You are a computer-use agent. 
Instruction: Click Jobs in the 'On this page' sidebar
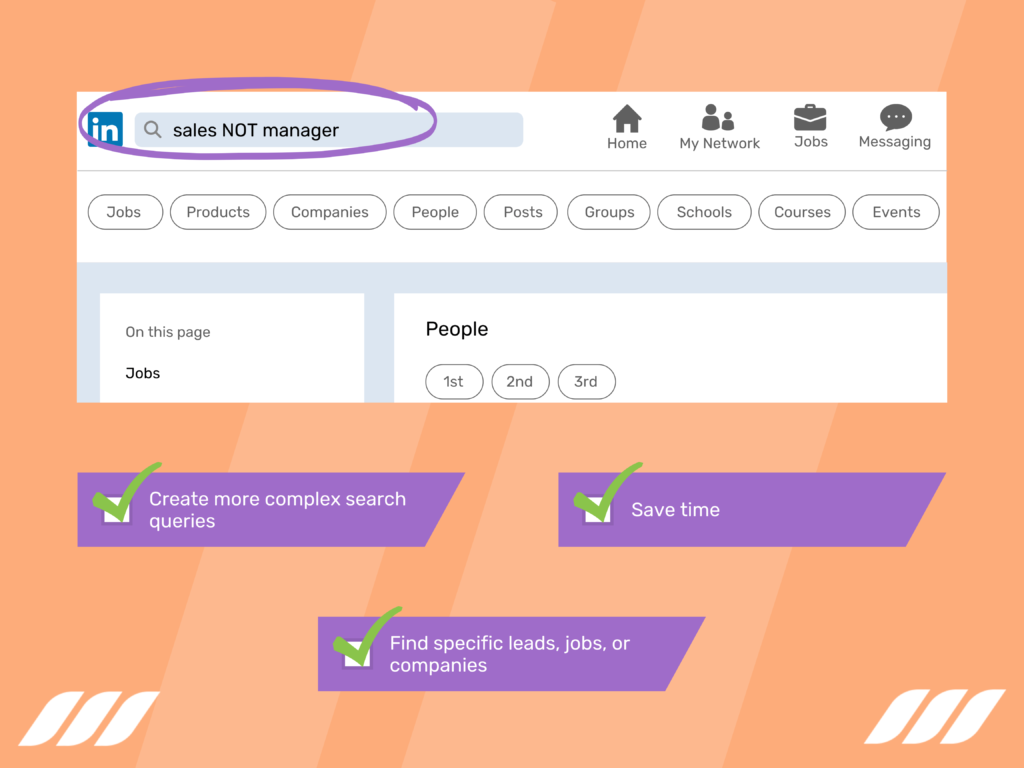click(x=142, y=373)
